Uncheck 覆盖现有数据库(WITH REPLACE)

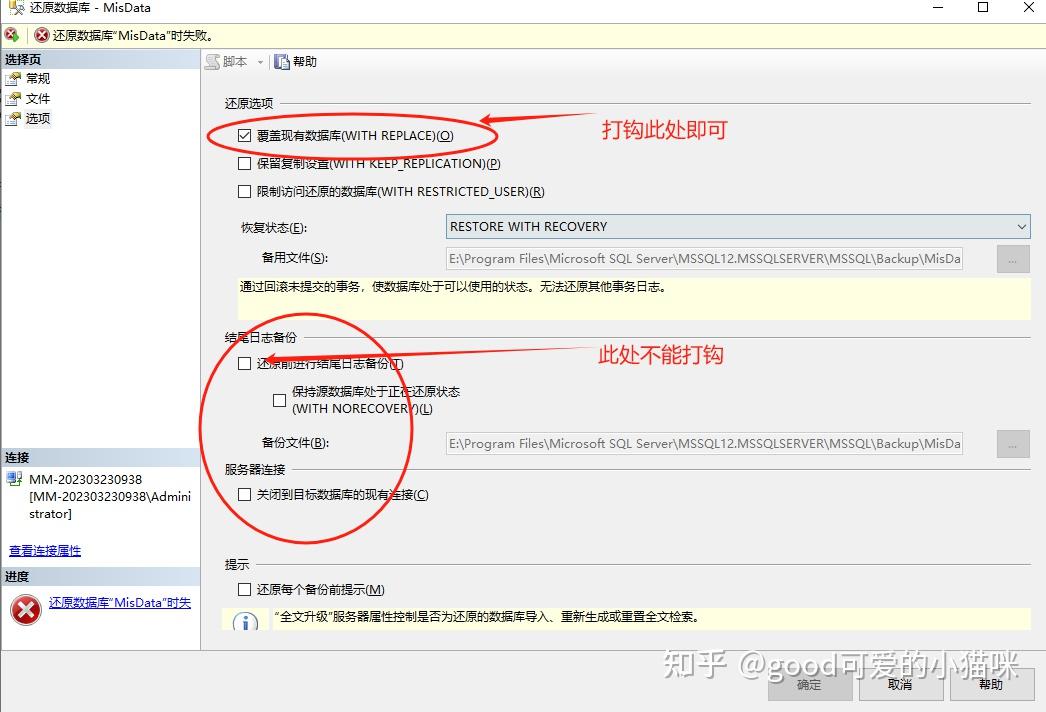(x=244, y=135)
